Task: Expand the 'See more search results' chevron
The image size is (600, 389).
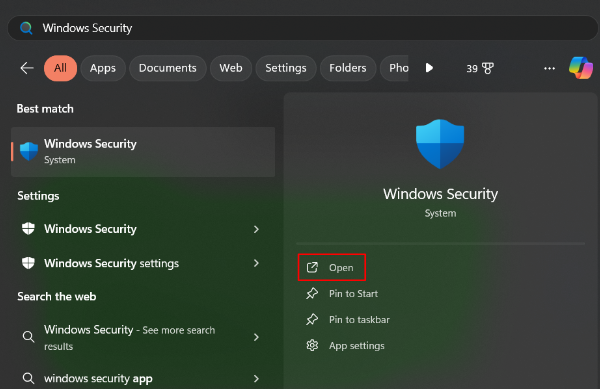Action: [x=256, y=337]
